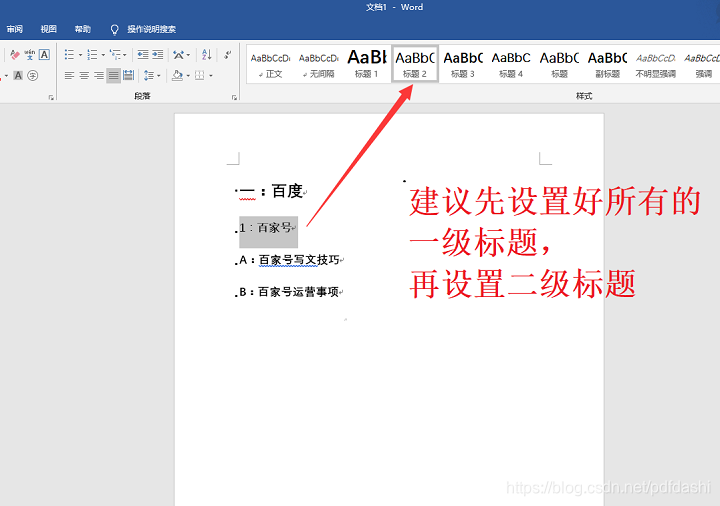The width and height of the screenshot is (720, 506).
Task: Open the font color dropdown arrow
Action: [6, 75]
